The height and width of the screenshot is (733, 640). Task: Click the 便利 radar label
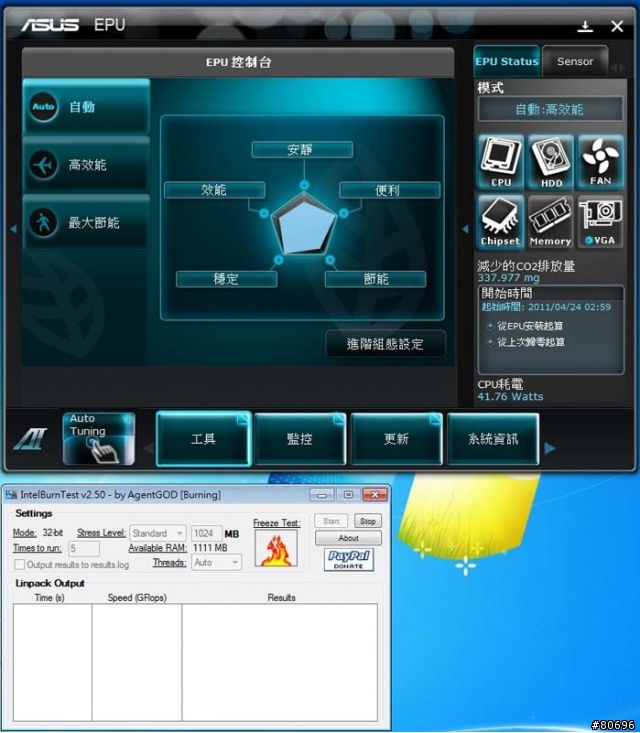(389, 190)
